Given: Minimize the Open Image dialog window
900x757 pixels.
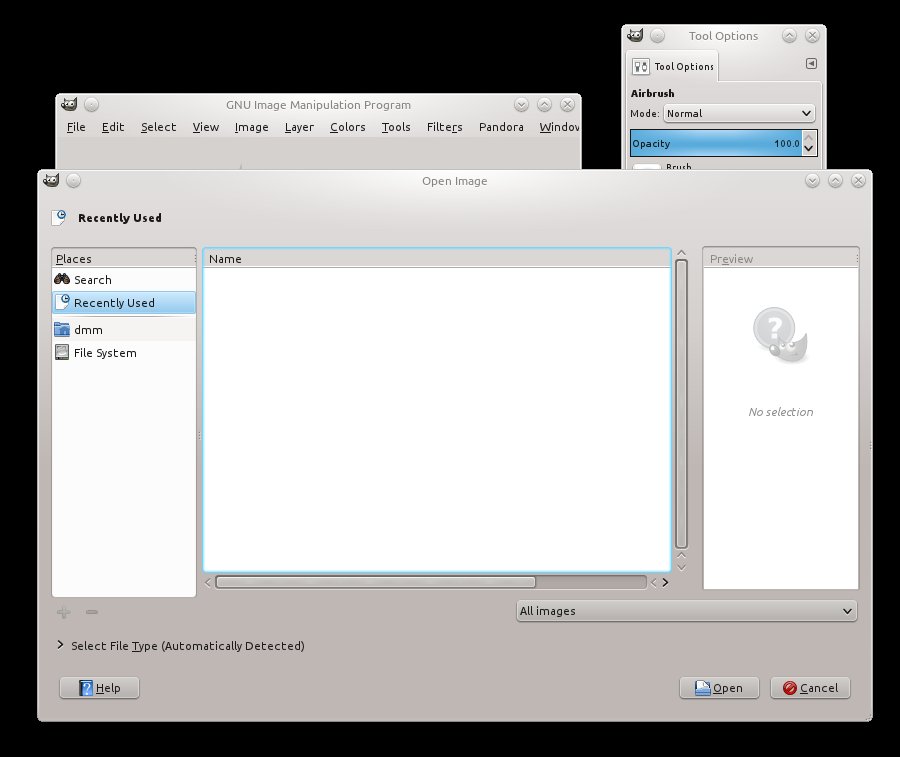Looking at the screenshot, I should [x=812, y=180].
